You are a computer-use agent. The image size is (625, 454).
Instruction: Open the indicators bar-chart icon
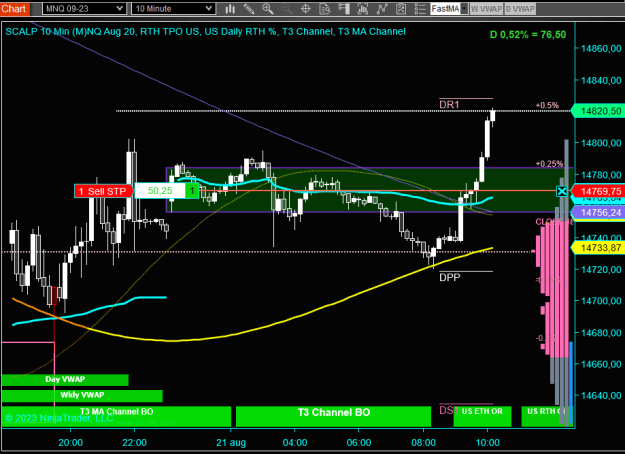[363, 9]
